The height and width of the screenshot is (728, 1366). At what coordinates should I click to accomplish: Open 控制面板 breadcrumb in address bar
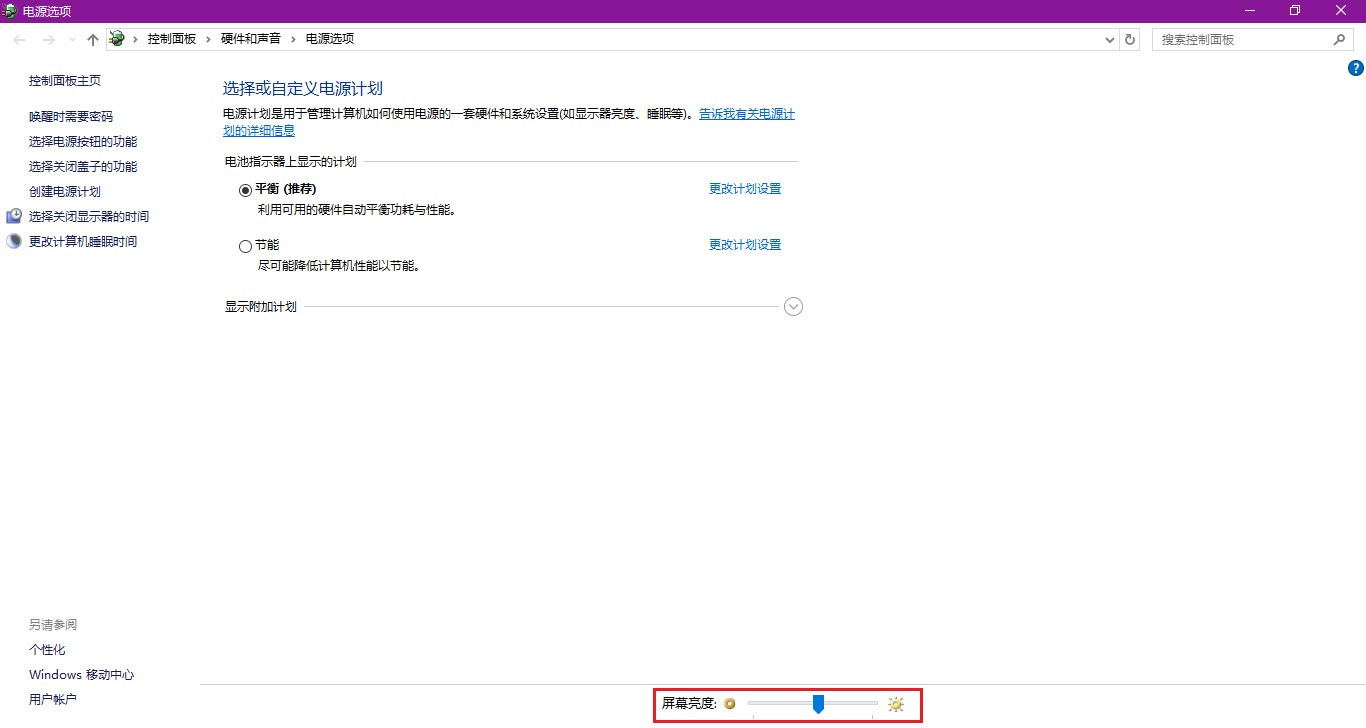click(172, 39)
